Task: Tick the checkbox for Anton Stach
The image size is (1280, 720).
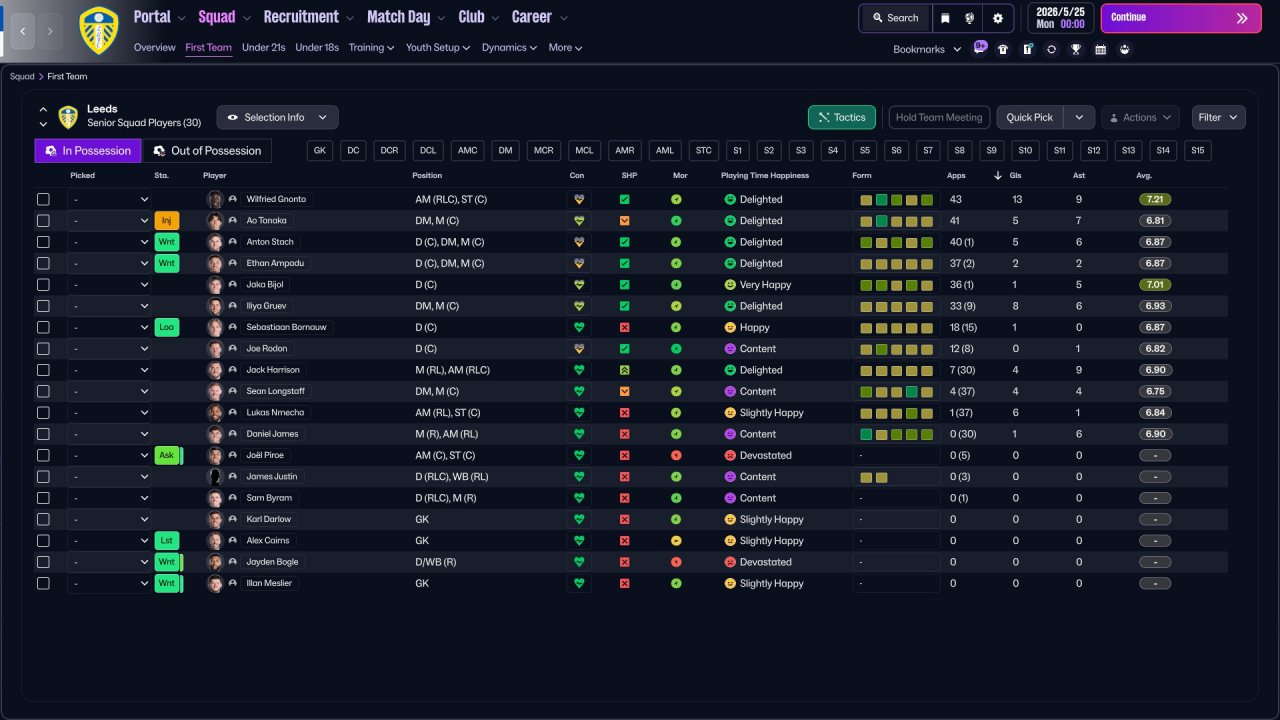Action: pos(43,242)
